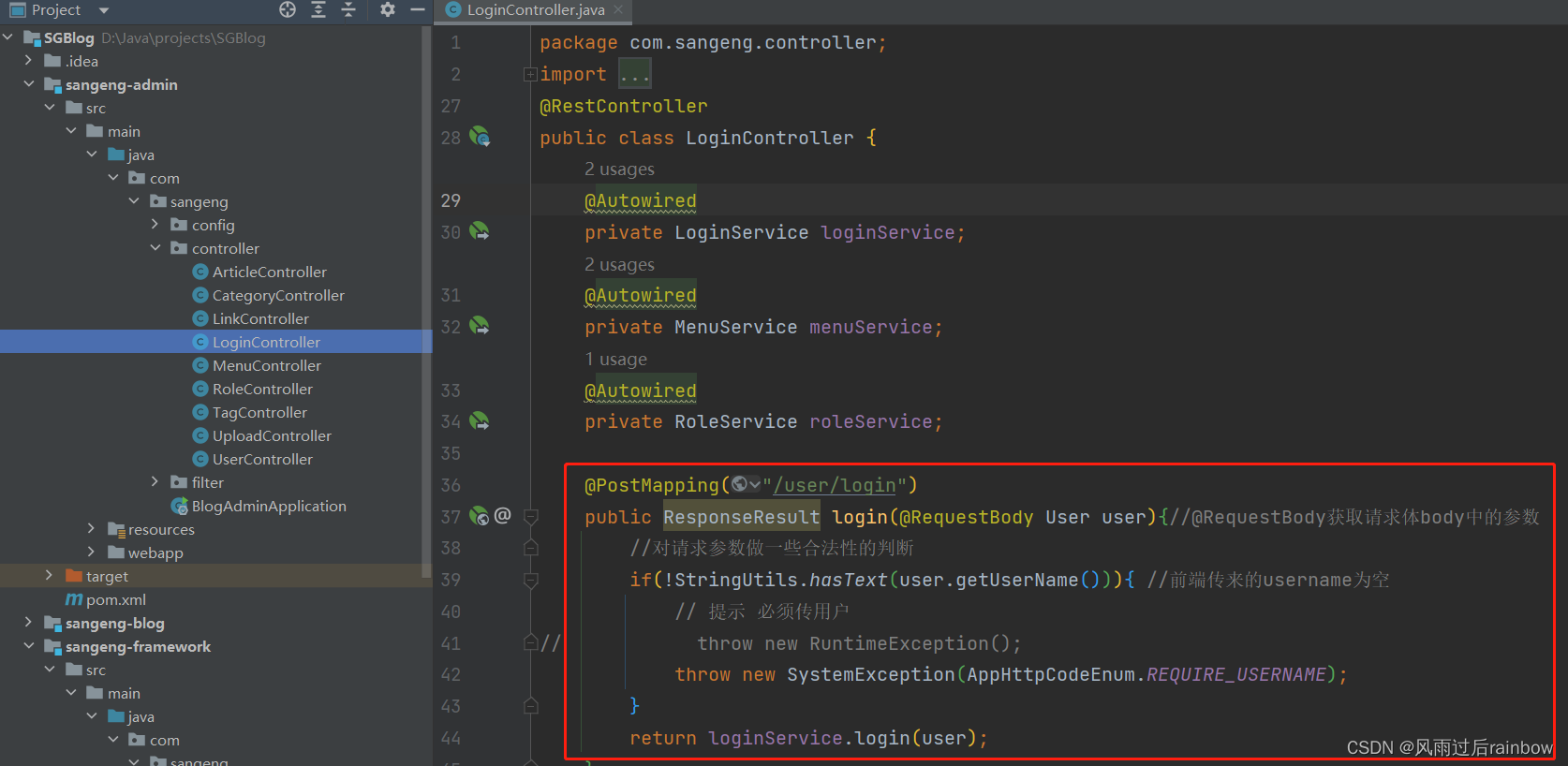Select pom.xml Maven file
1568x766 pixels.
pos(106,599)
